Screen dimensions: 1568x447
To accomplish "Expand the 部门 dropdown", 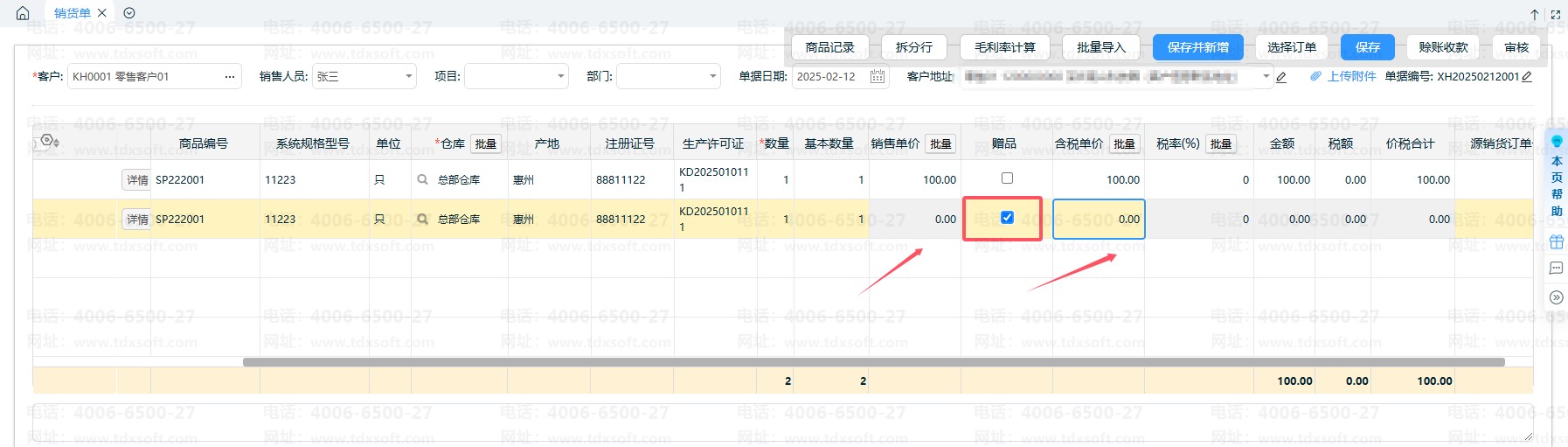I will (669, 77).
